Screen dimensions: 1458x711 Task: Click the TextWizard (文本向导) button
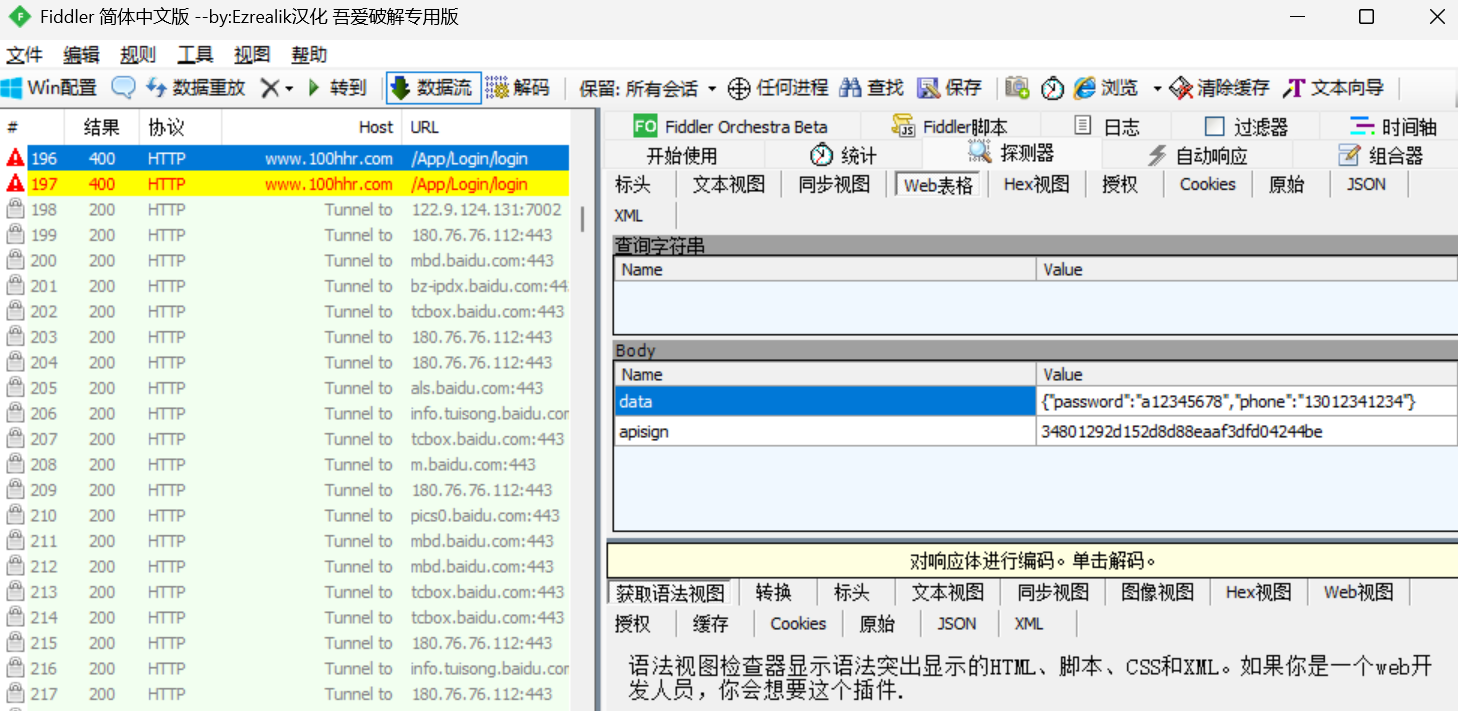point(1335,88)
